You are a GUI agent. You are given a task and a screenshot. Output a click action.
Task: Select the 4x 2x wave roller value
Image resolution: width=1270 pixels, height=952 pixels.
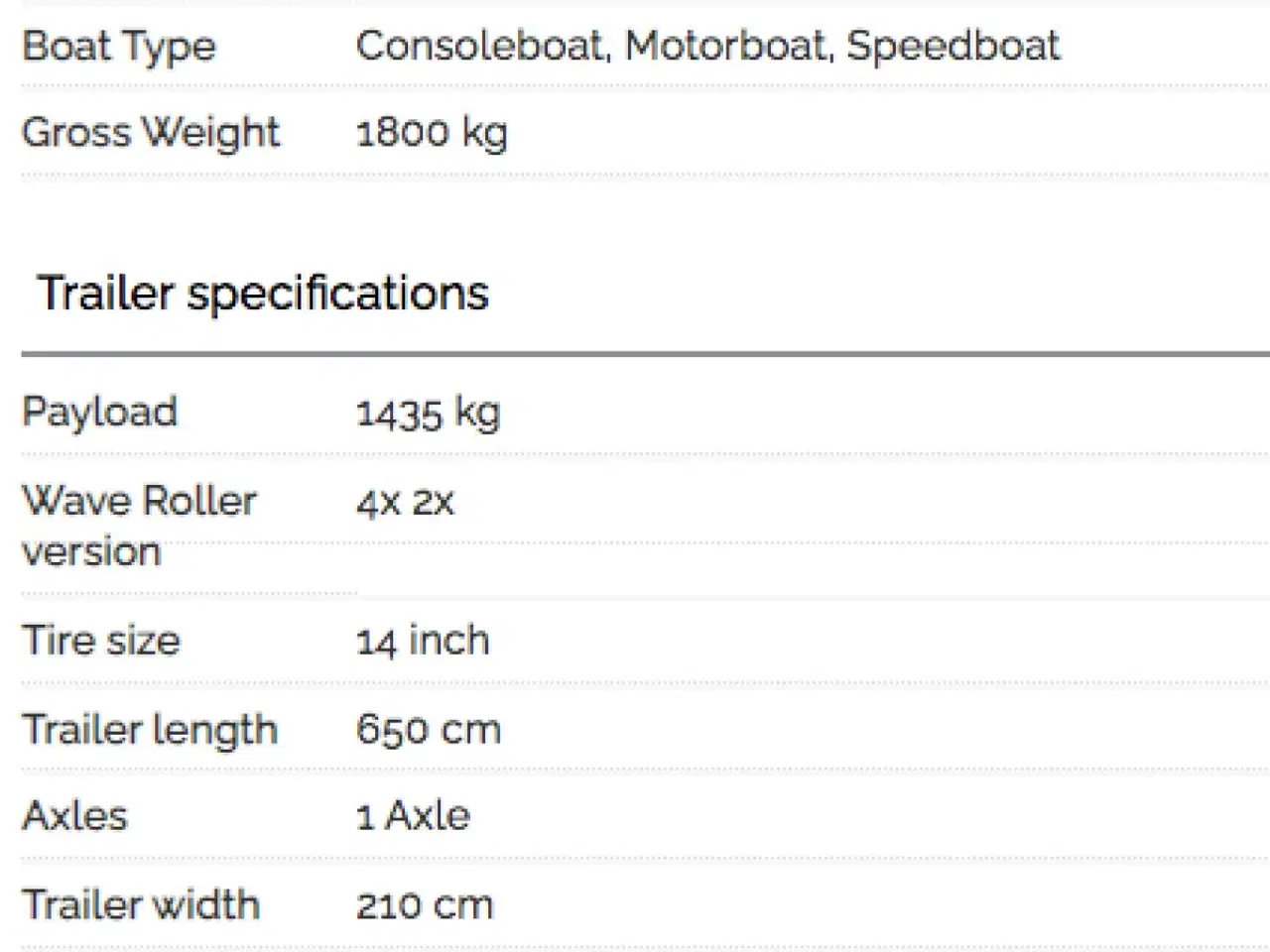[405, 503]
